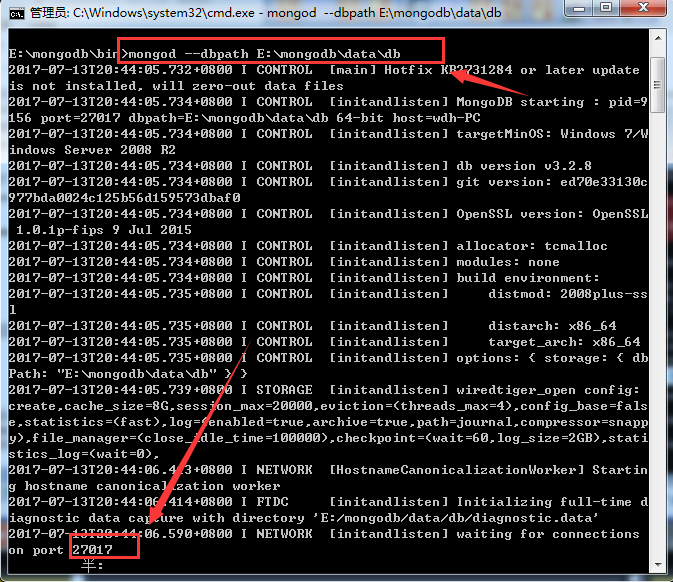Click 'indows Server 2008 R2' text
This screenshot has width=673, height=582.
[92, 150]
